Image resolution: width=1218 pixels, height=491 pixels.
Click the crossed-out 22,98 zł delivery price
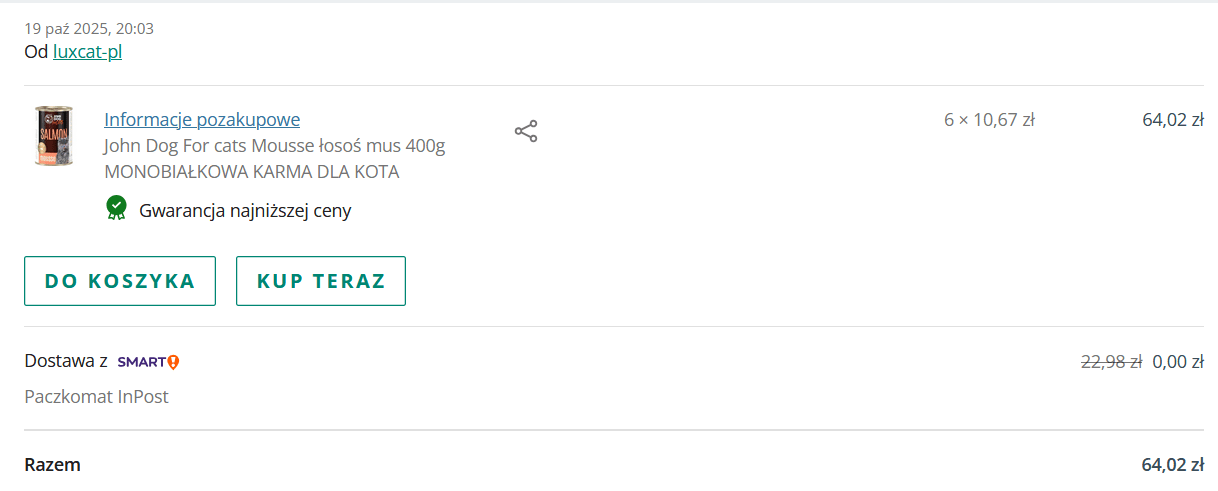[x=1112, y=362]
